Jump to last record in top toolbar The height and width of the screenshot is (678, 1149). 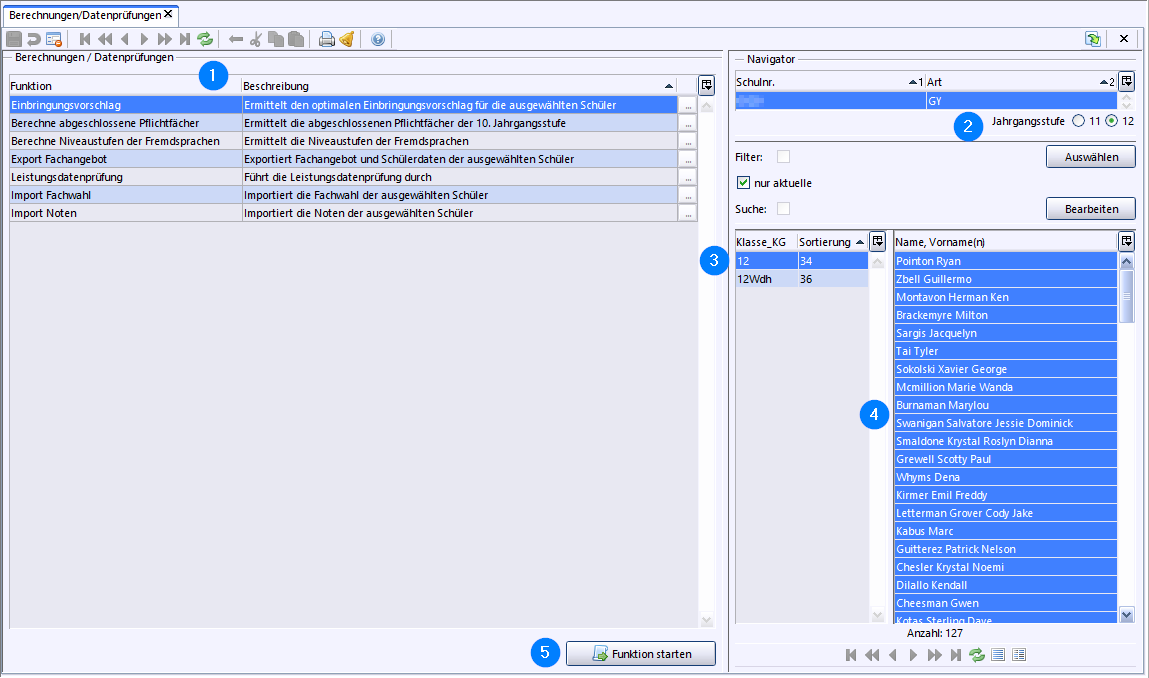click(x=185, y=39)
